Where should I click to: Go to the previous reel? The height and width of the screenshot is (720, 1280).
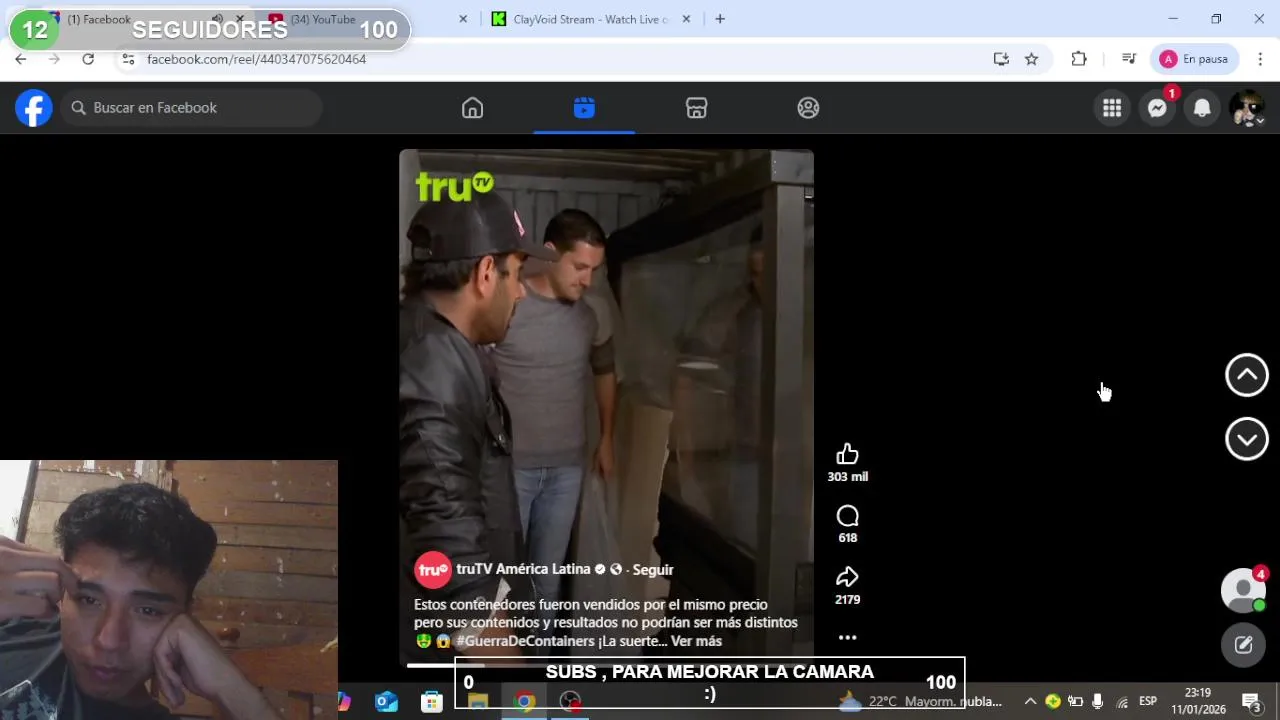[1247, 375]
